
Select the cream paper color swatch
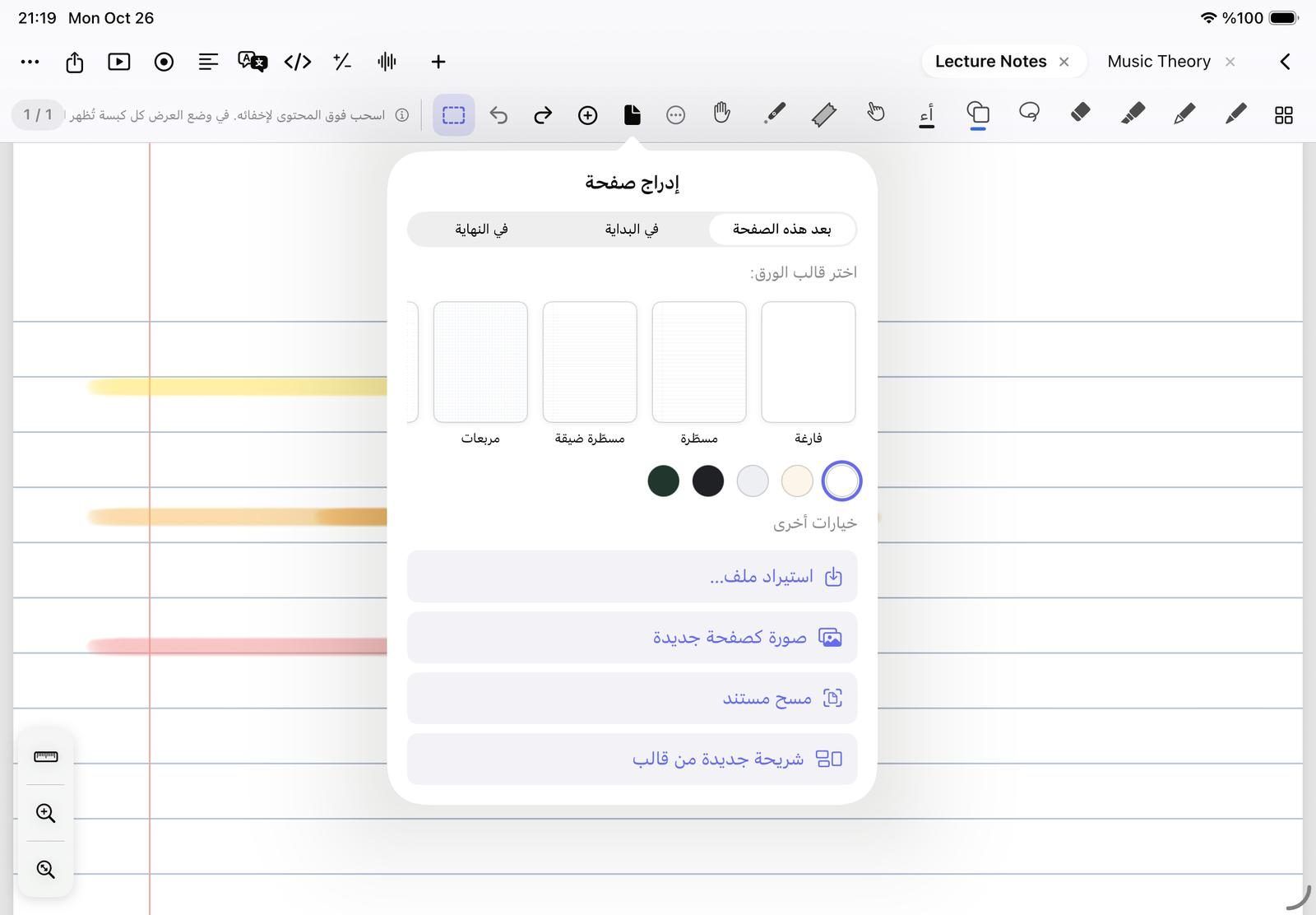point(797,481)
